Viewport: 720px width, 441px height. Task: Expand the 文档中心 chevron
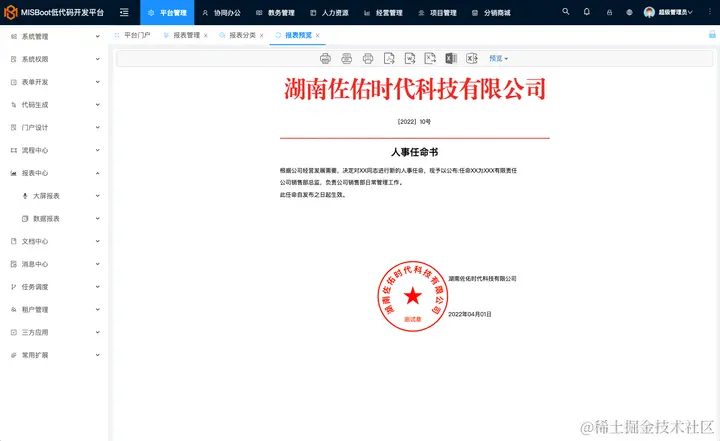(x=97, y=241)
